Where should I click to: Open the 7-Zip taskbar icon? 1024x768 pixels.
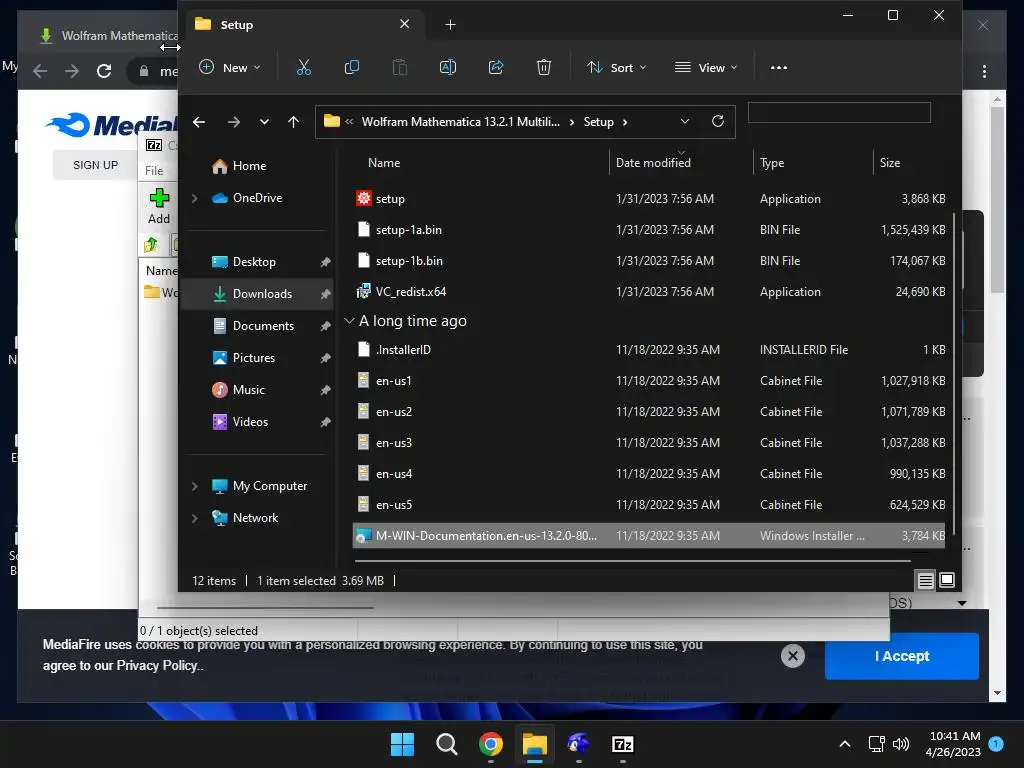(622, 744)
